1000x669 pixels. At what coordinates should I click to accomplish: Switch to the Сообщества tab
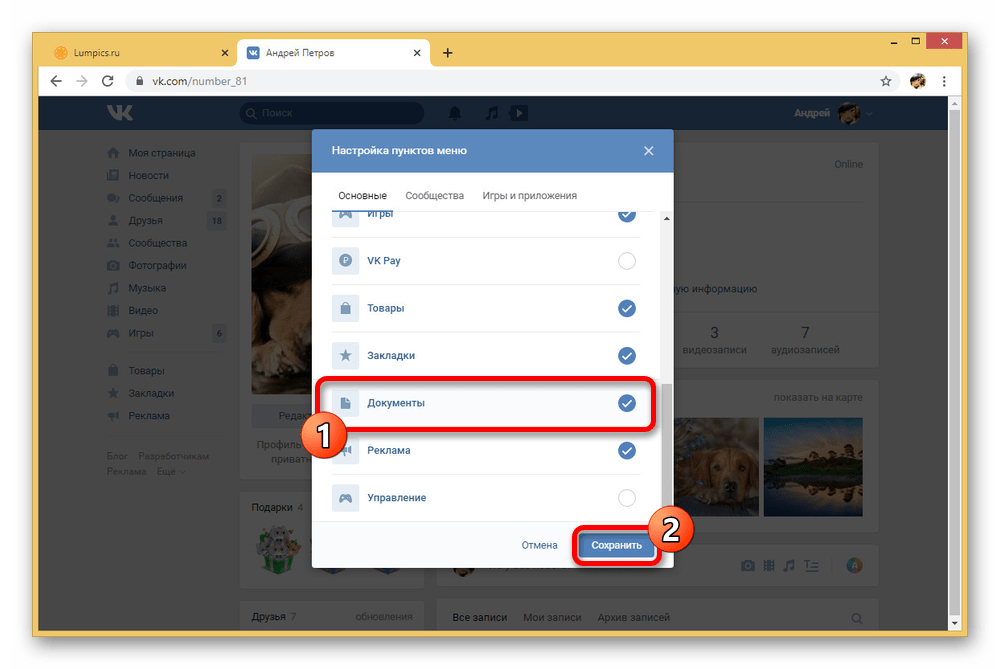434,196
